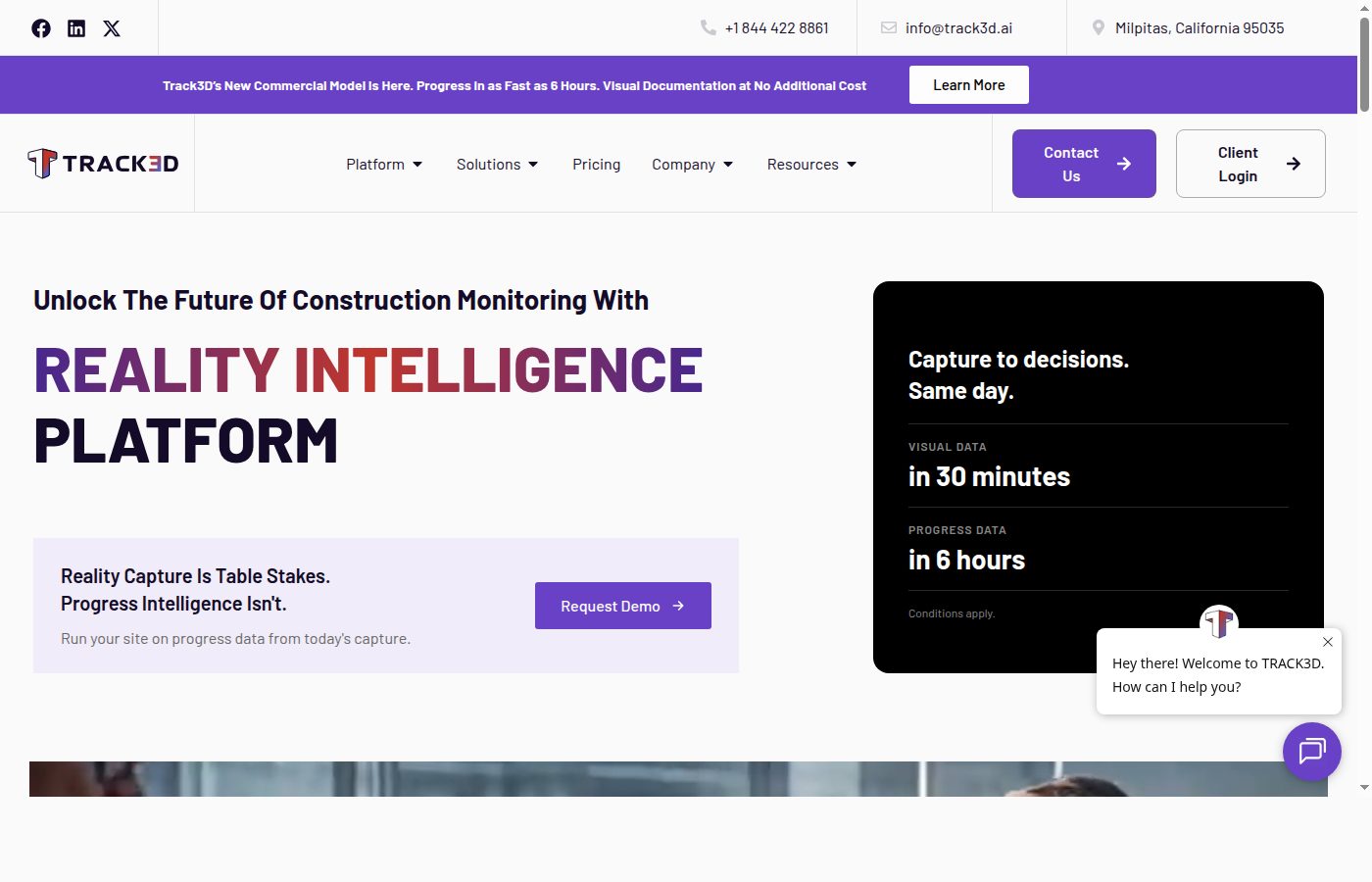Image resolution: width=1372 pixels, height=882 pixels.
Task: Click the 'in 6 hours' progress data text
Action: [x=966, y=560]
